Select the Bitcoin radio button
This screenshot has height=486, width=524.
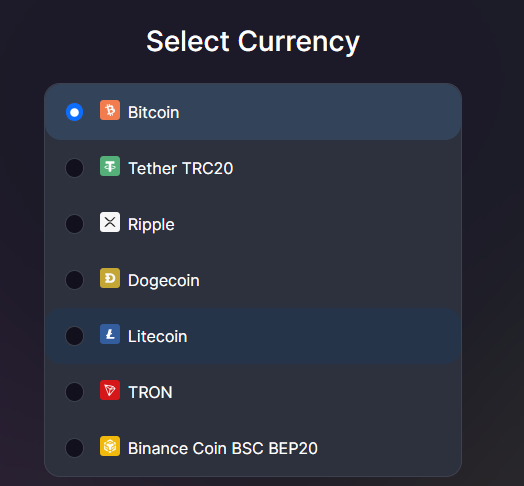tap(75, 112)
